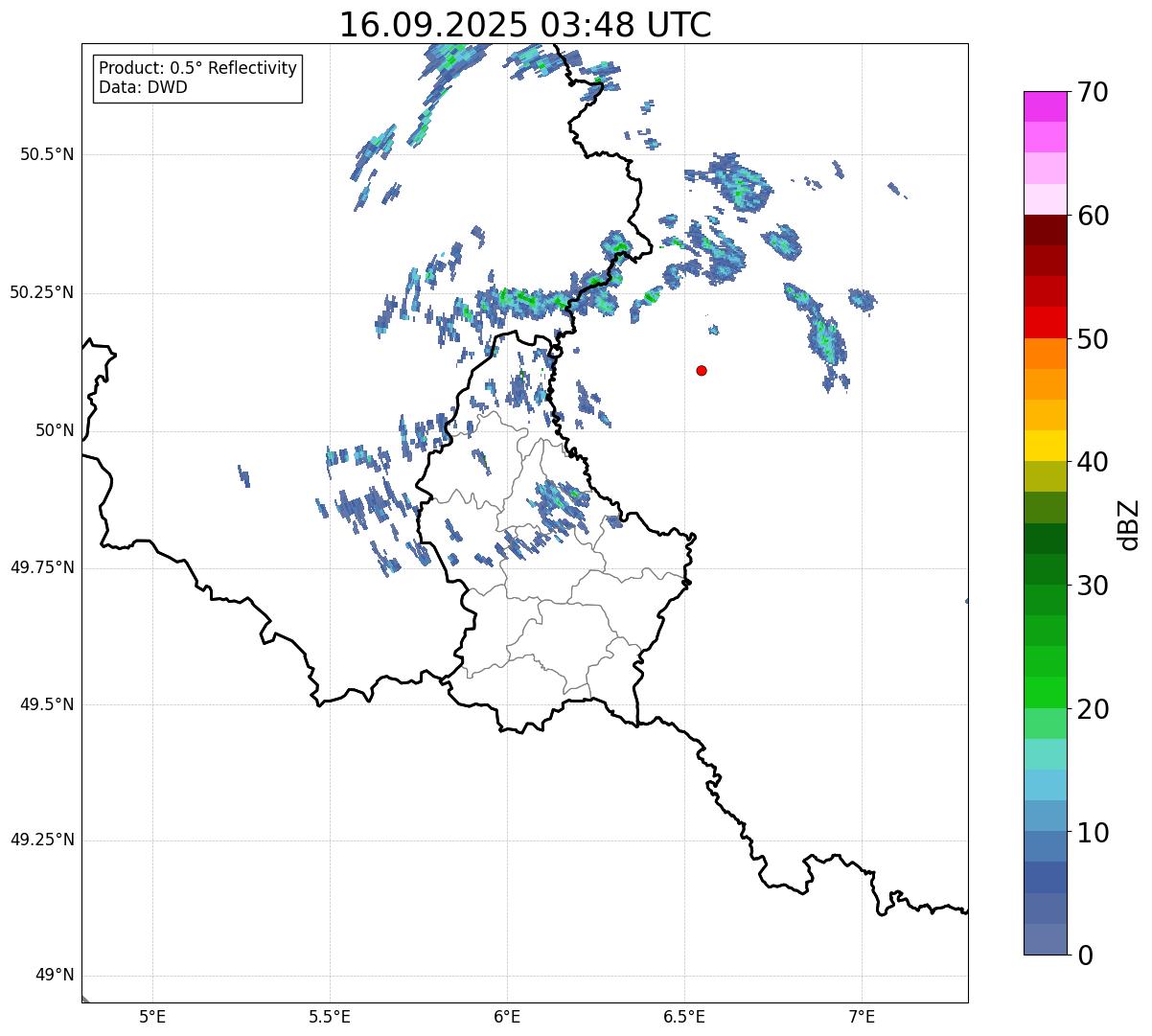Image resolution: width=1152 pixels, height=1036 pixels.
Task: Pick the darkest maroon band below 60 dBZ
Action: (1046, 230)
